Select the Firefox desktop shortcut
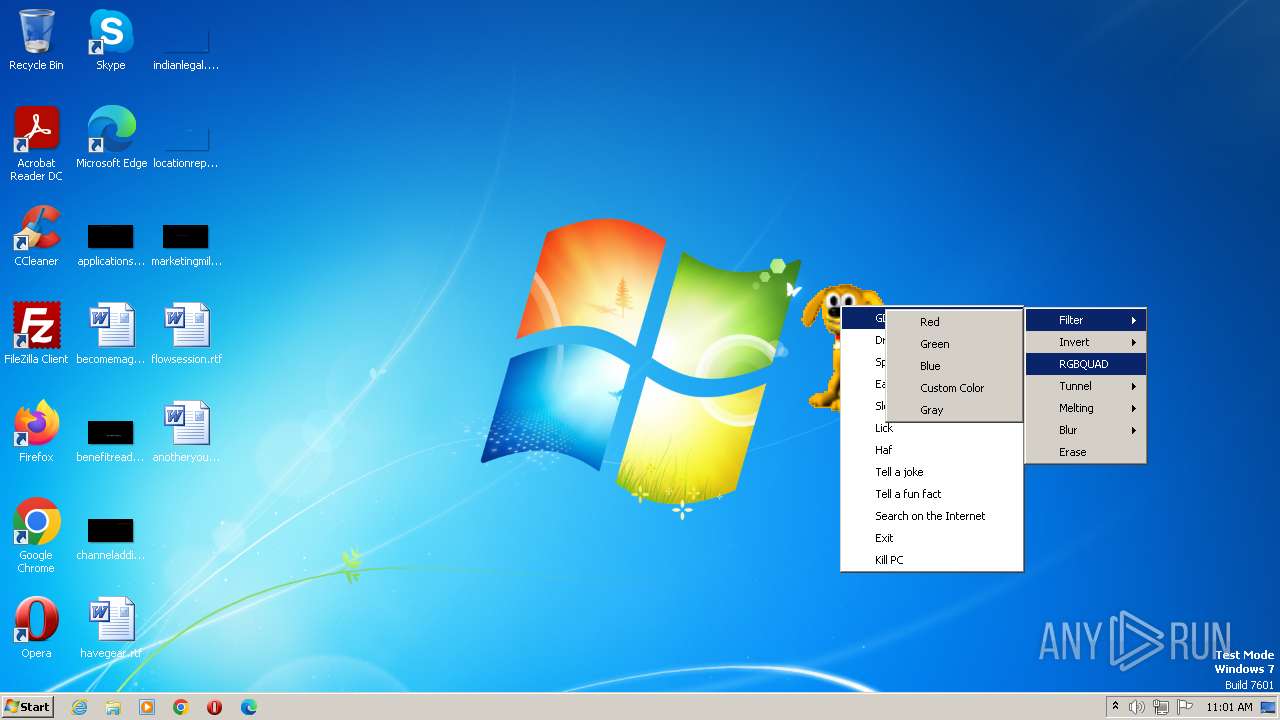The height and width of the screenshot is (720, 1280). click(36, 432)
